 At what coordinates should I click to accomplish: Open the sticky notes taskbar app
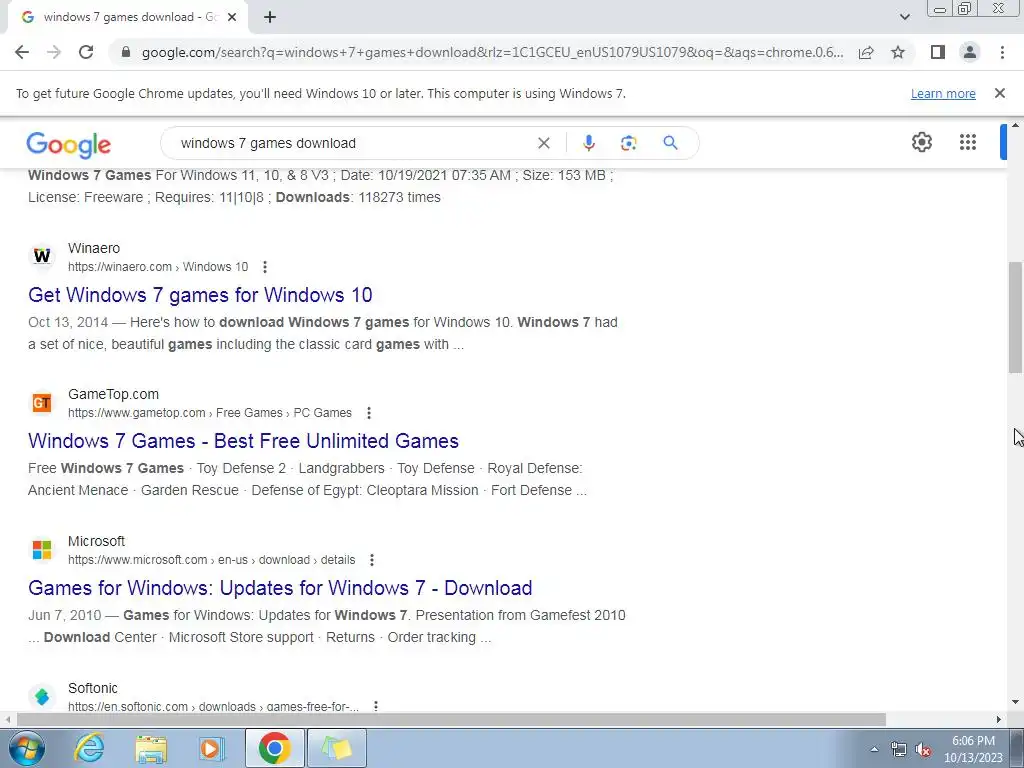(x=337, y=748)
